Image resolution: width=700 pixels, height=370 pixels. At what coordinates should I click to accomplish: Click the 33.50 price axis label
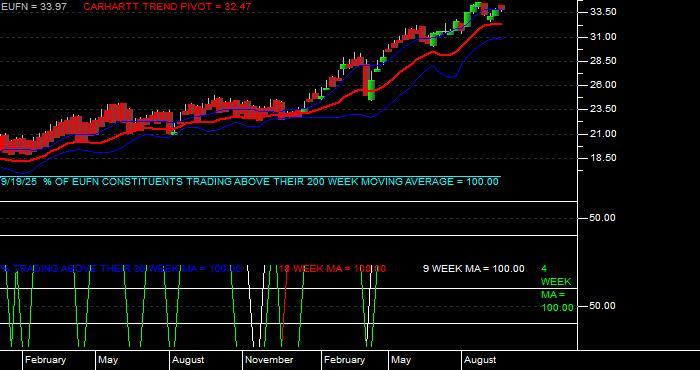[x=603, y=12]
